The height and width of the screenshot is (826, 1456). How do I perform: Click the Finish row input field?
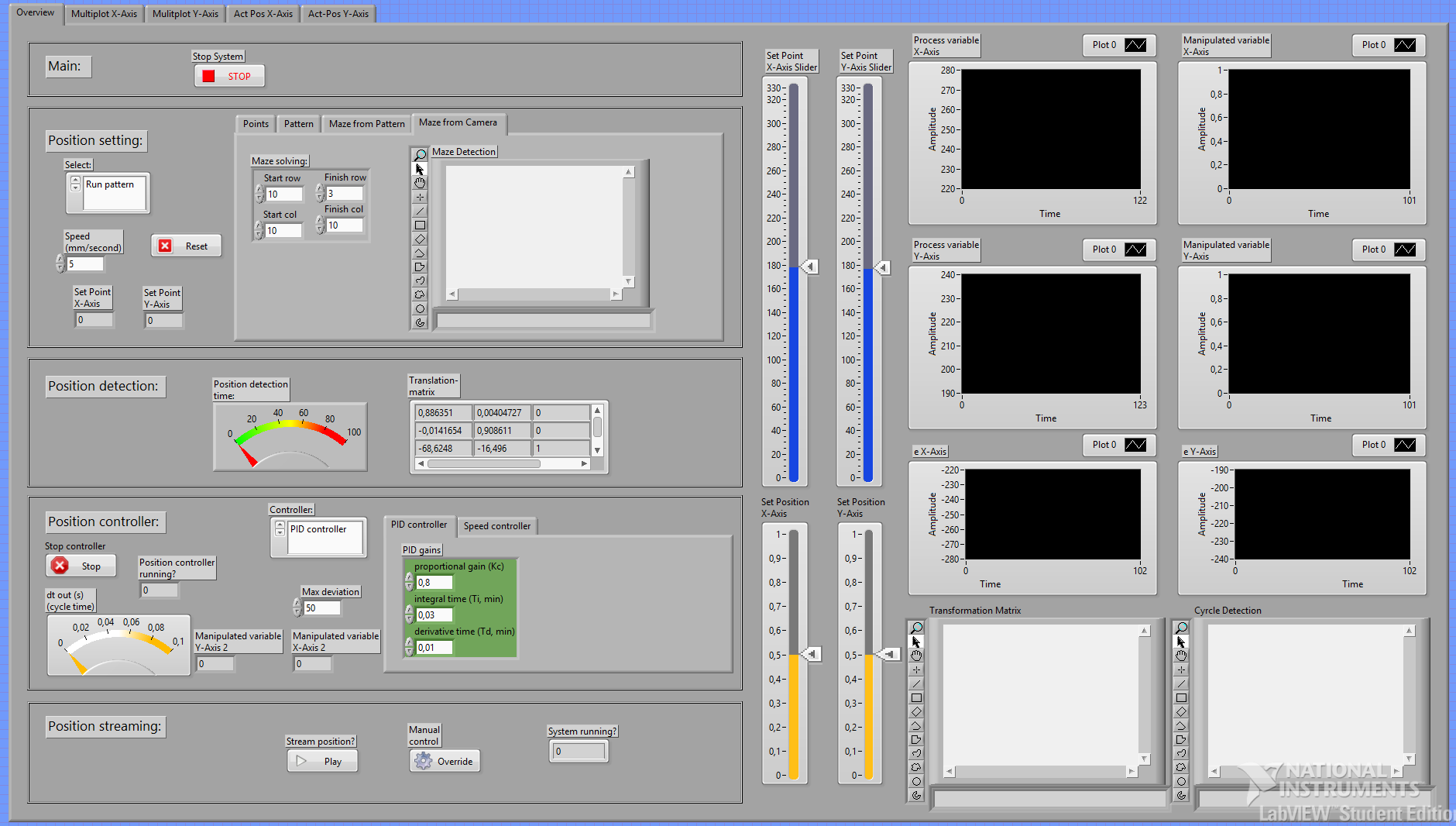coord(344,194)
